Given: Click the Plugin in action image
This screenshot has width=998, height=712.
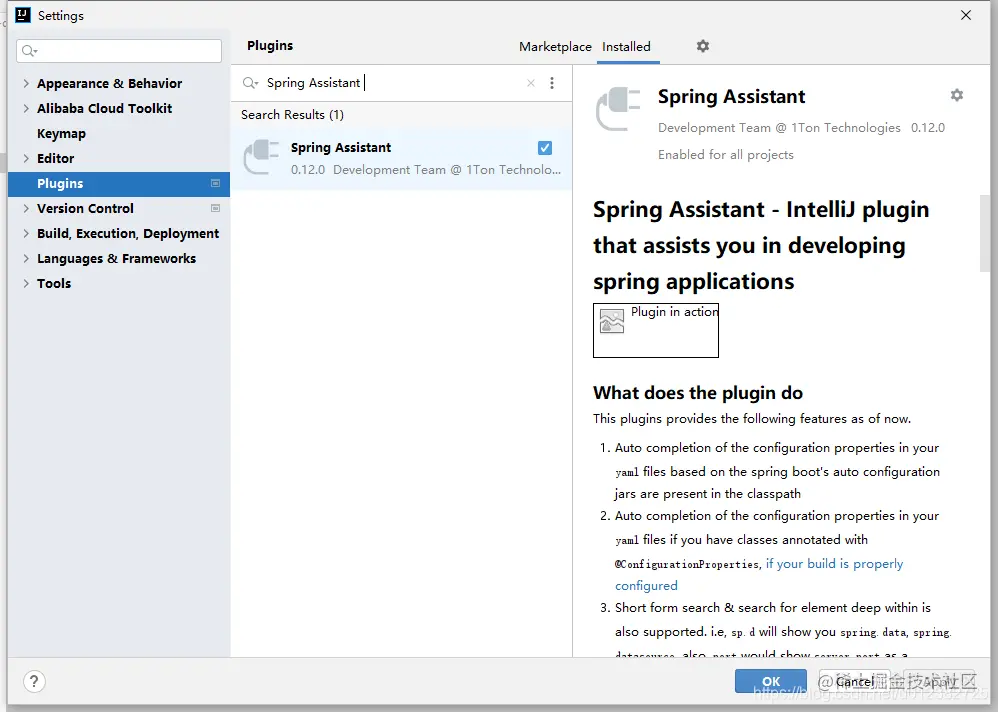Looking at the screenshot, I should [656, 330].
